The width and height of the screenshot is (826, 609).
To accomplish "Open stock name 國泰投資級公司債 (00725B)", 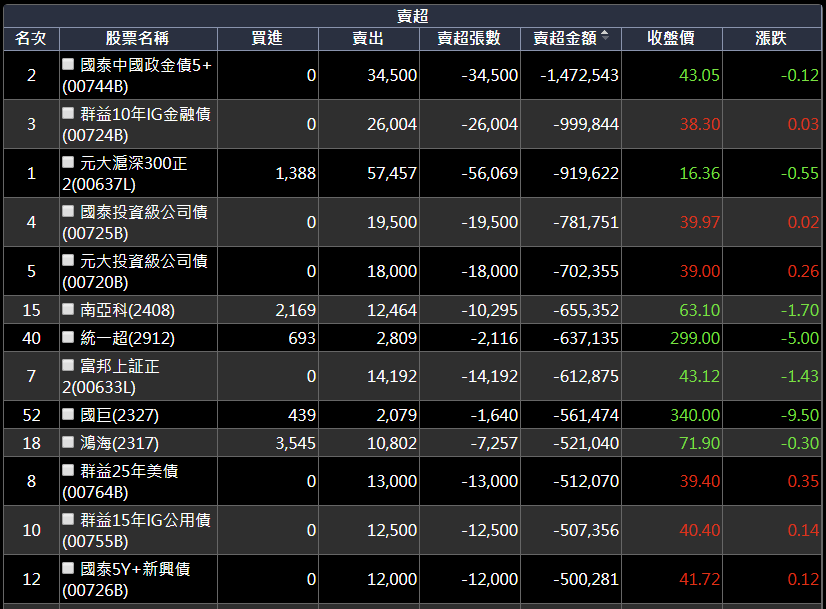I will point(135,222).
